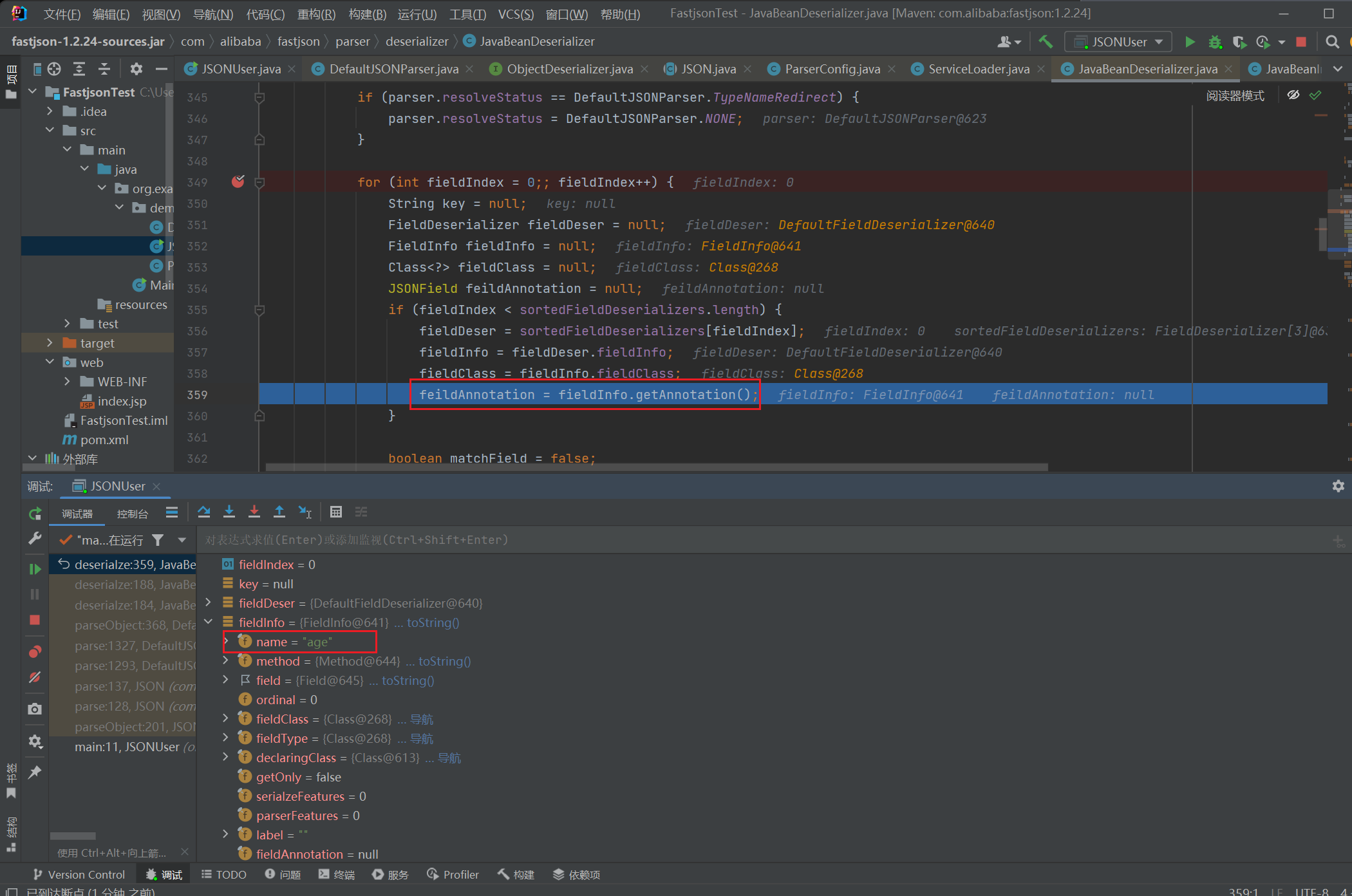Toggle the Mute Breakpoints icon
Viewport: 1352px width, 896px height.
point(35,677)
